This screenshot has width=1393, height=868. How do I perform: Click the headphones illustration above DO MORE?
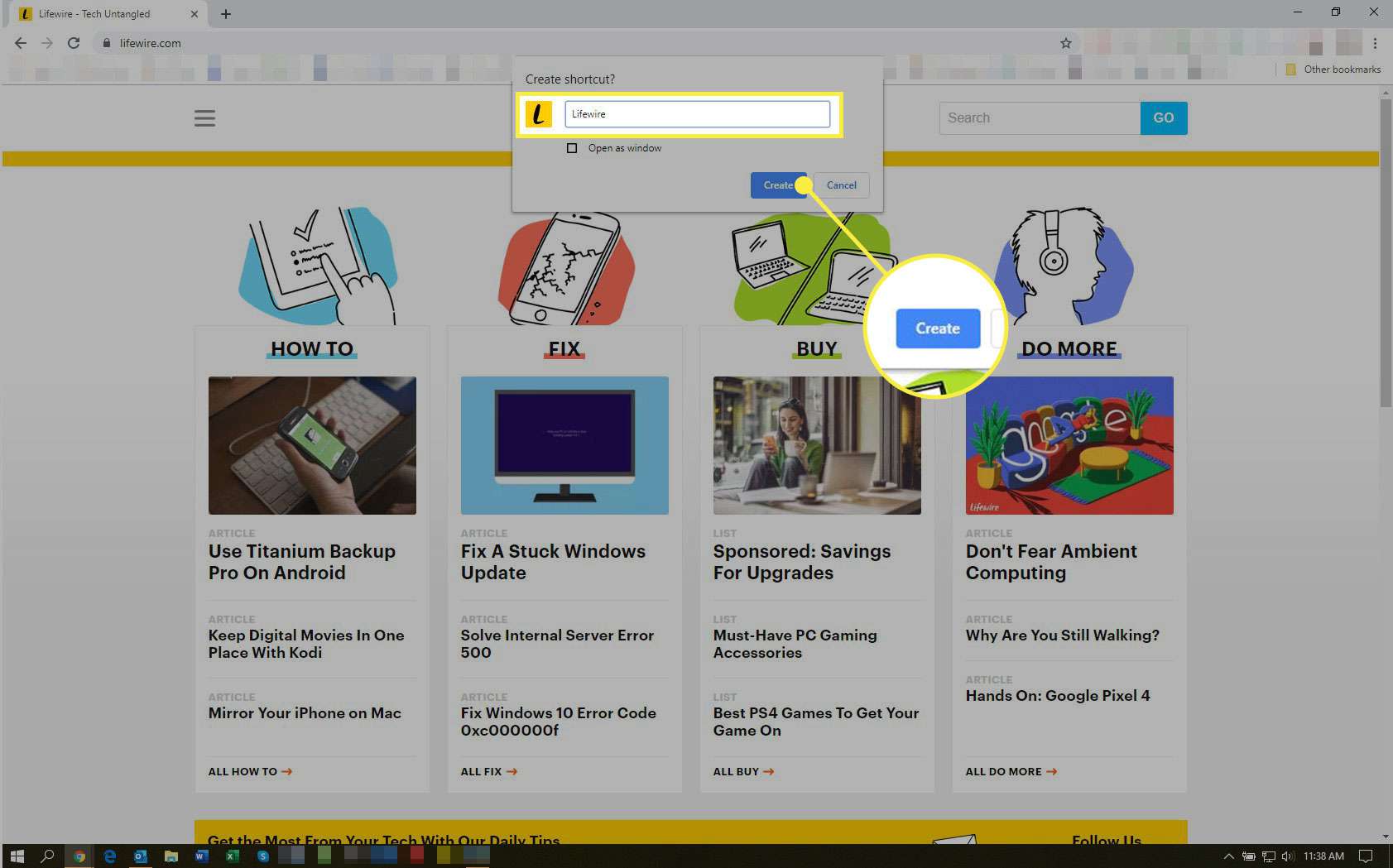tap(1064, 265)
